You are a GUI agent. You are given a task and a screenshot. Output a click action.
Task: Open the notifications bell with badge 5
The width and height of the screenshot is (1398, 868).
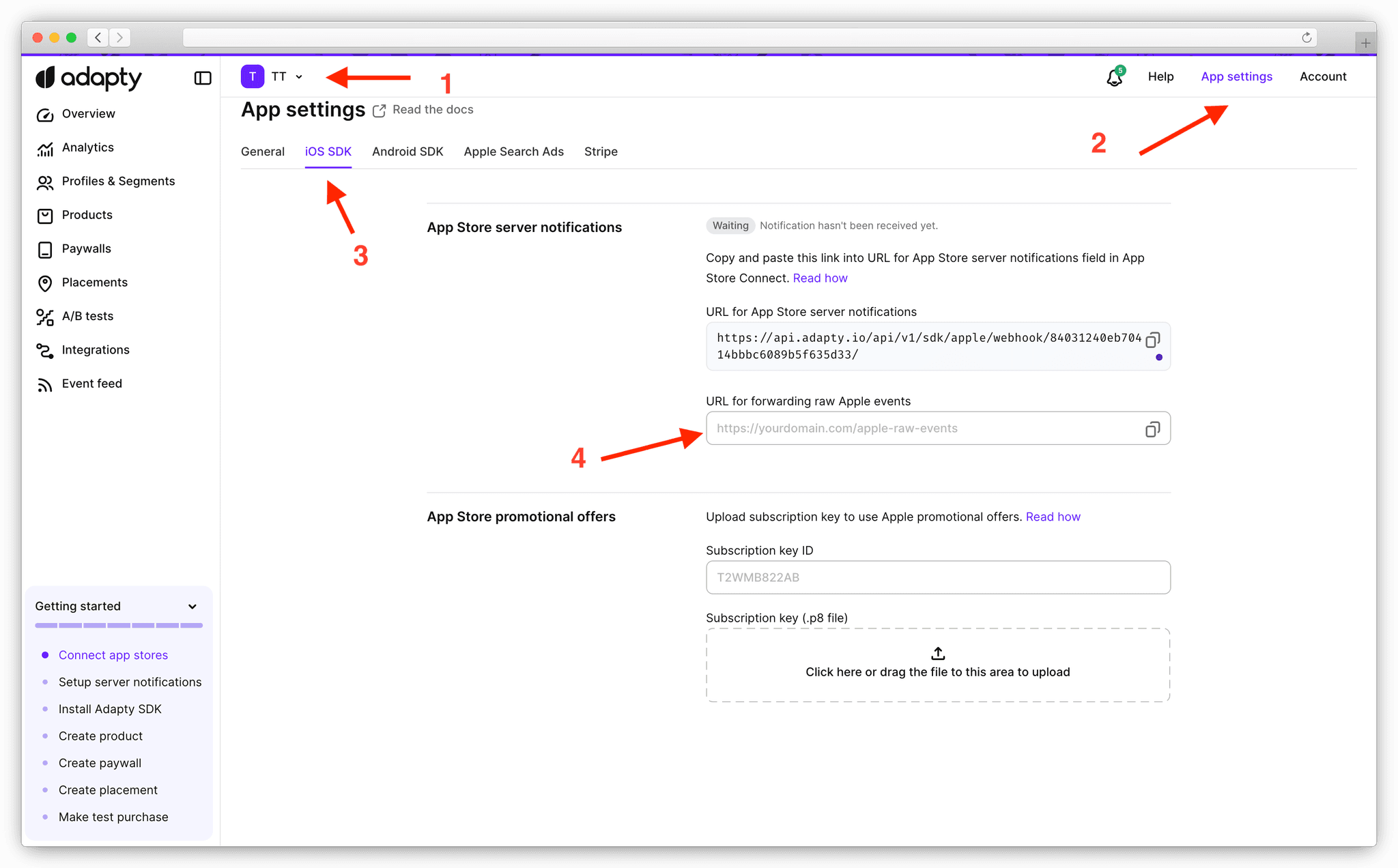coord(1113,77)
